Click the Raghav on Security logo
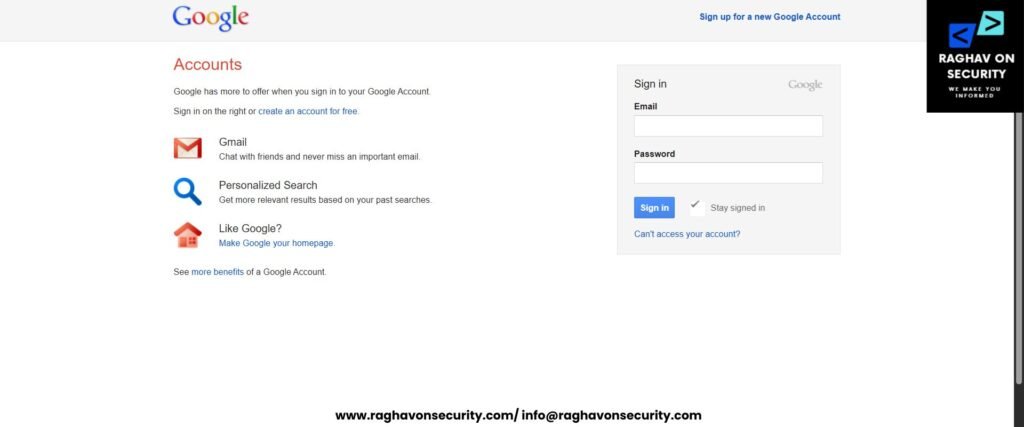 pos(975,56)
